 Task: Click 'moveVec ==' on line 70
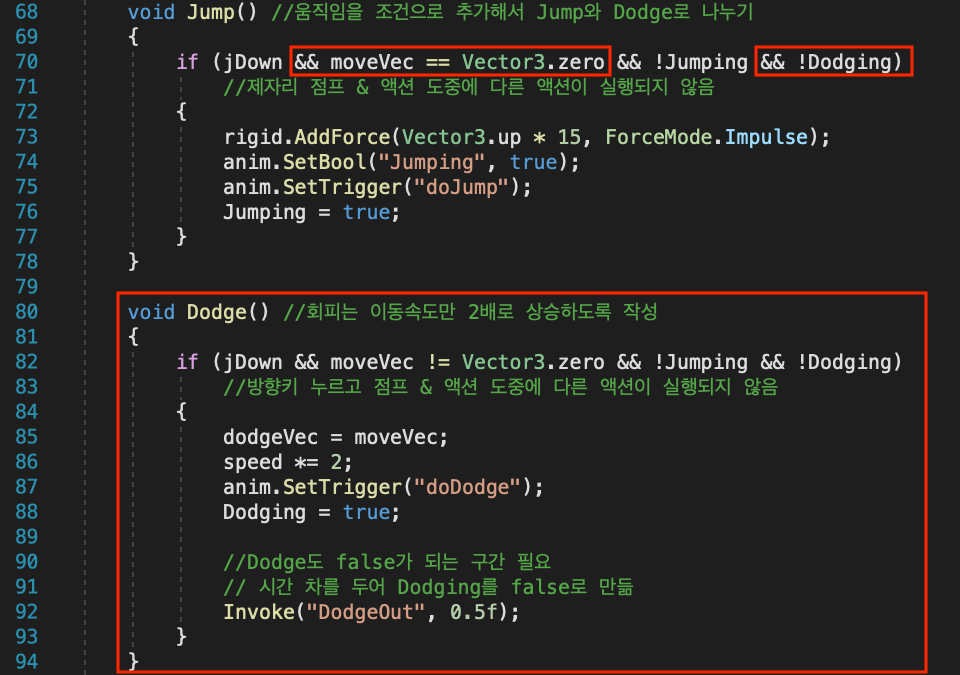(390, 62)
